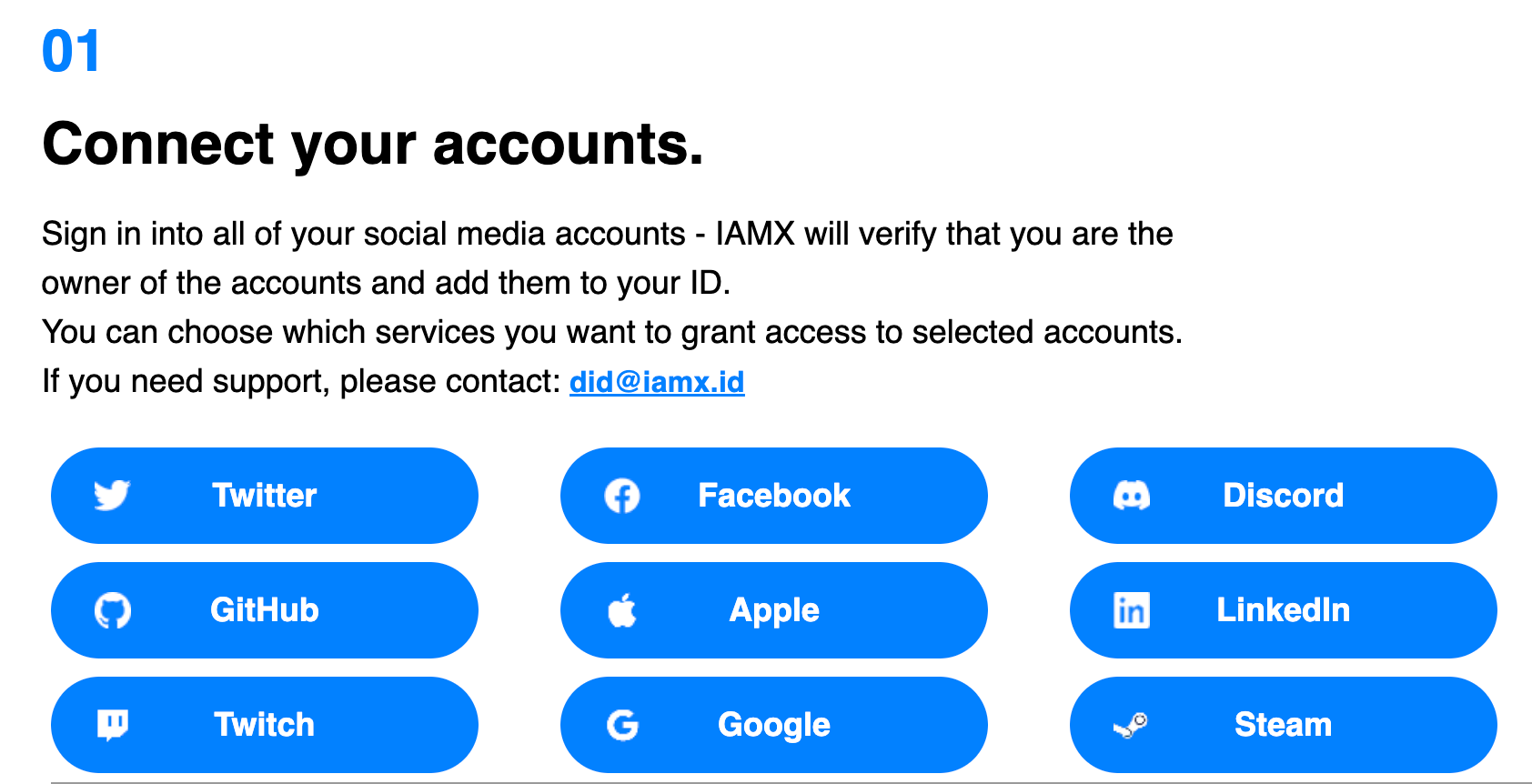The width and height of the screenshot is (1532, 784).
Task: Choose the Apple sign-in button
Action: click(x=774, y=610)
